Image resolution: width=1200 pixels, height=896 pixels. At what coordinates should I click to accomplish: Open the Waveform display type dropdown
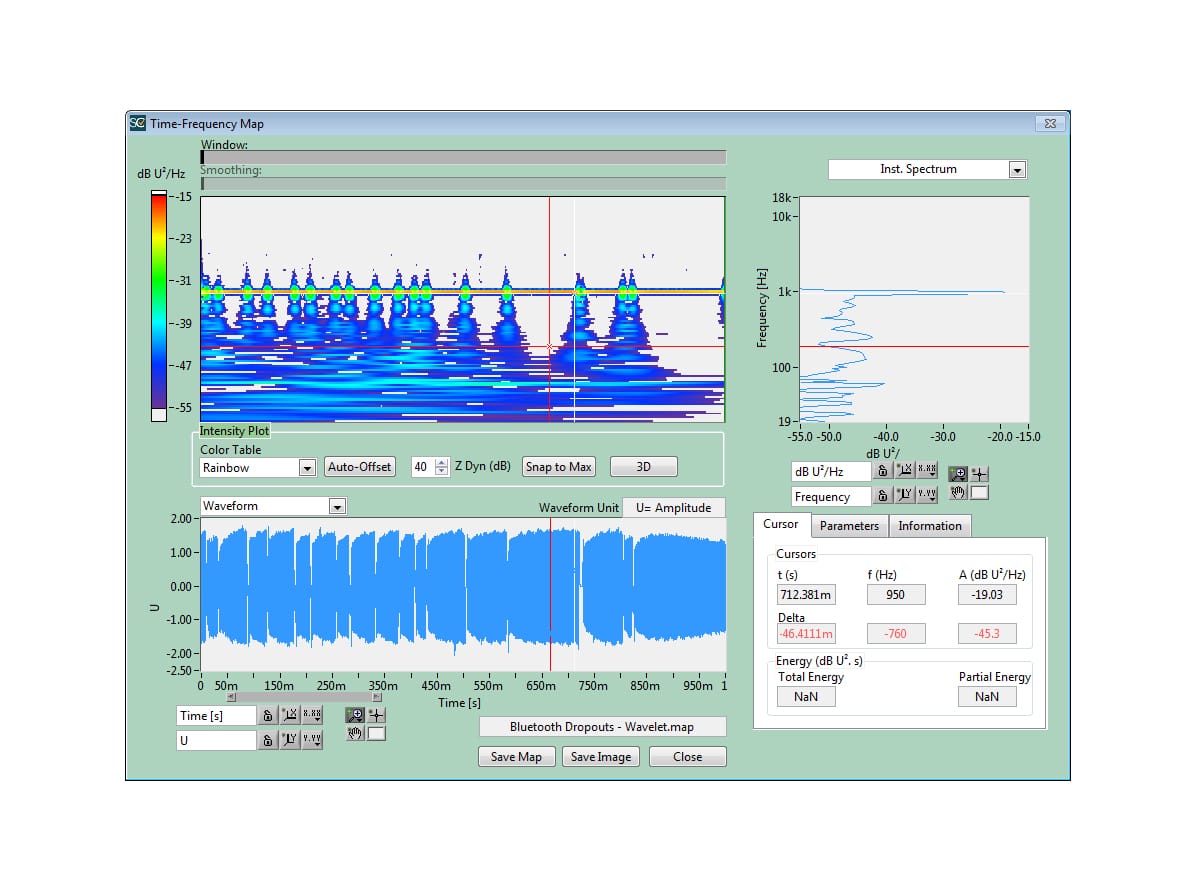tap(337, 506)
